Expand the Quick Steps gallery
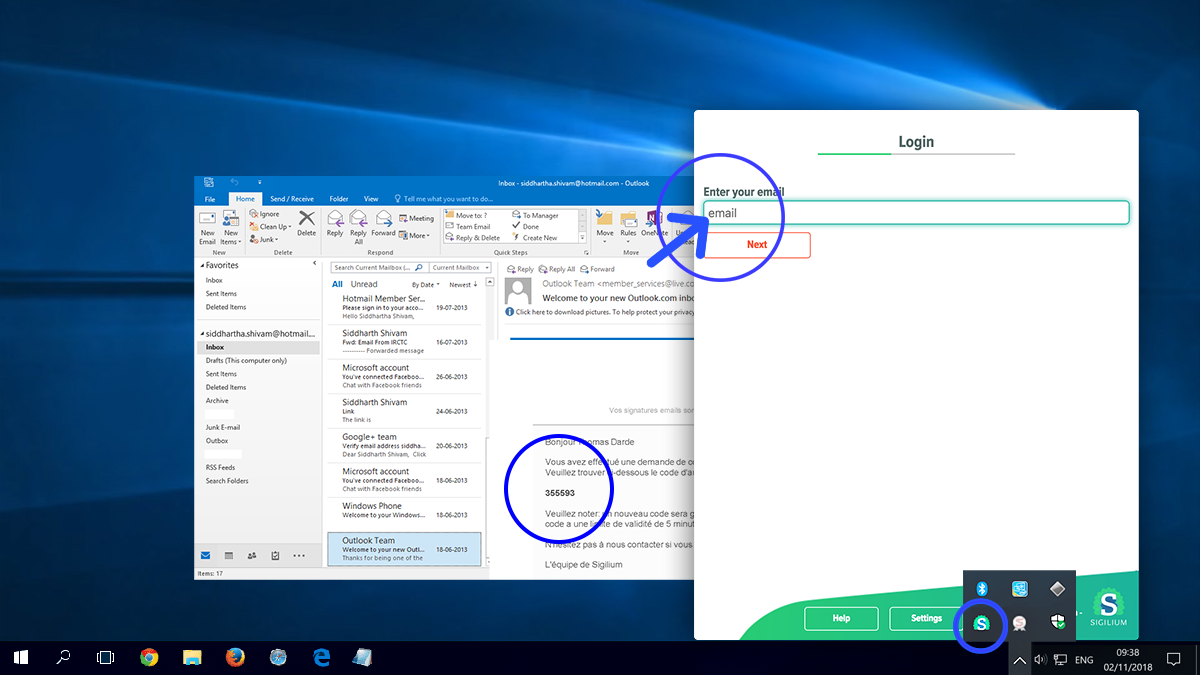The height and width of the screenshot is (675, 1200). 581,239
